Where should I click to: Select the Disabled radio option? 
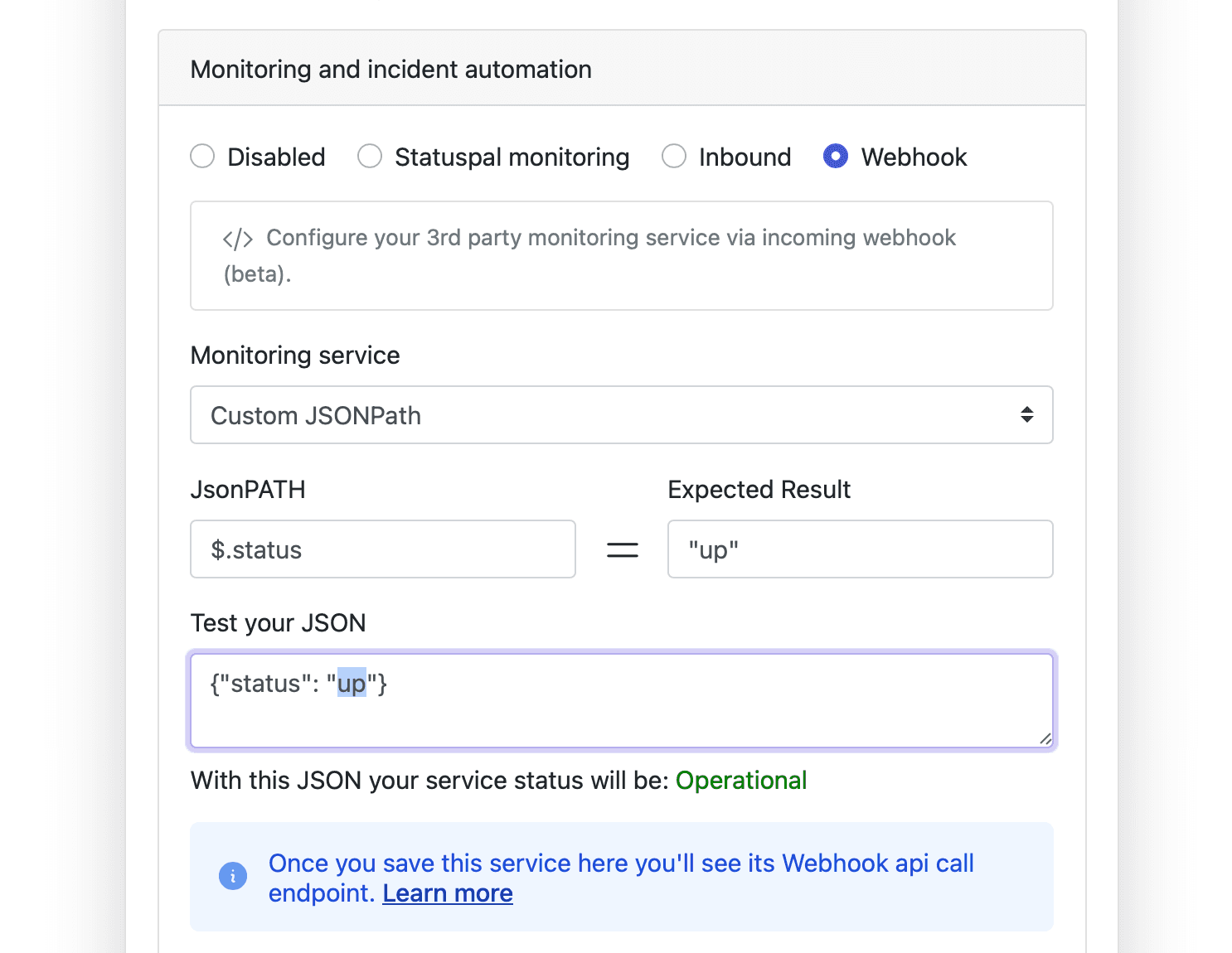point(202,157)
